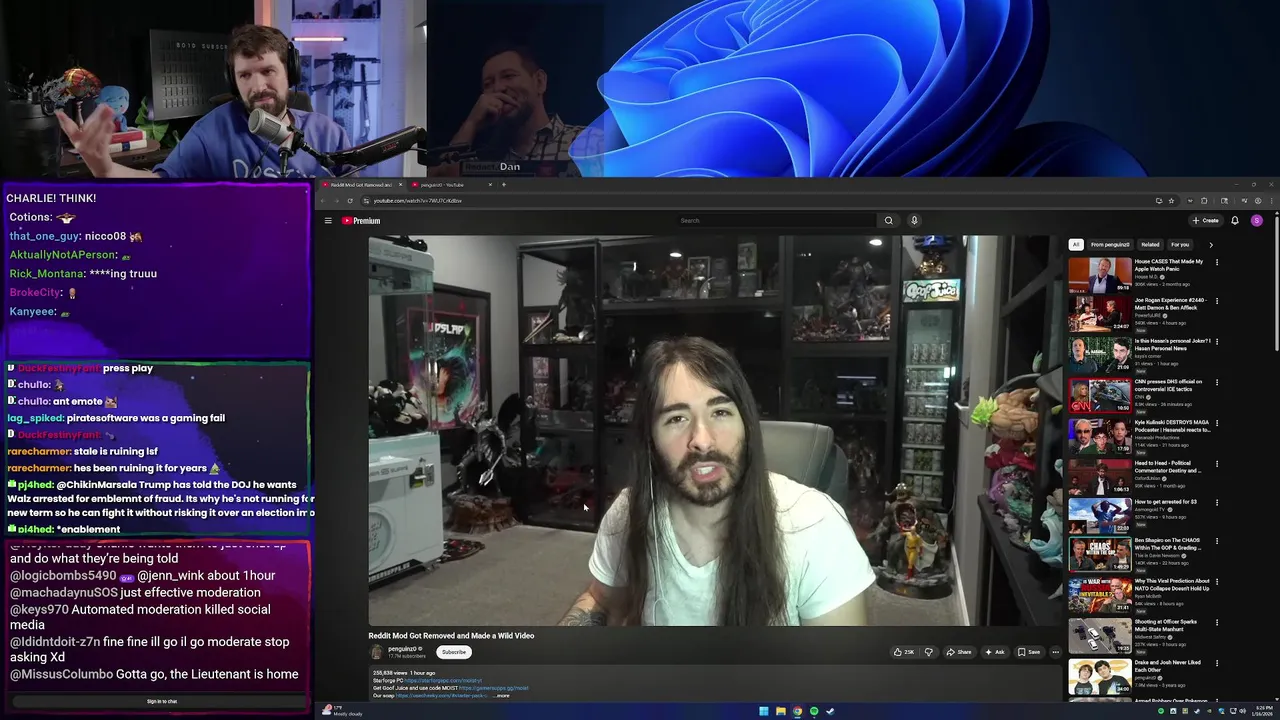This screenshot has height=720, width=1280.
Task: Select the For you filter chip
Action: click(1180, 245)
